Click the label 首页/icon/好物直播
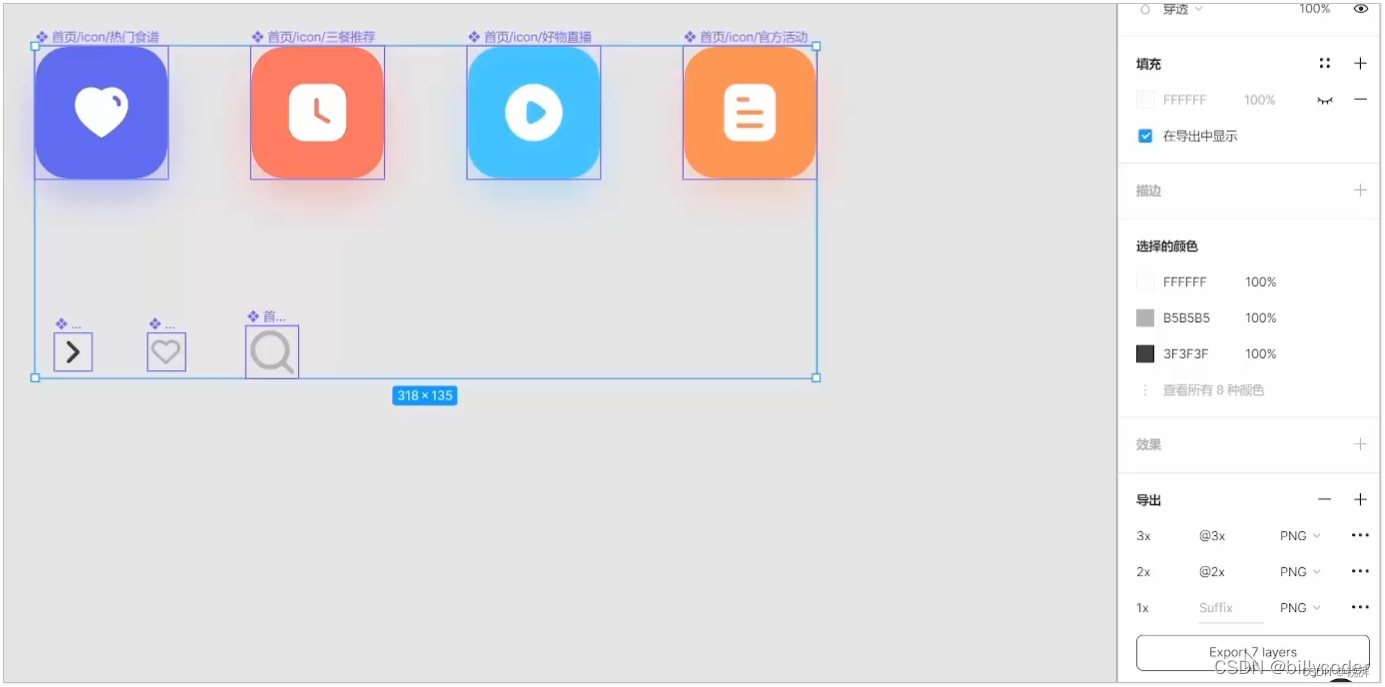The image size is (1385, 687). 538,37
